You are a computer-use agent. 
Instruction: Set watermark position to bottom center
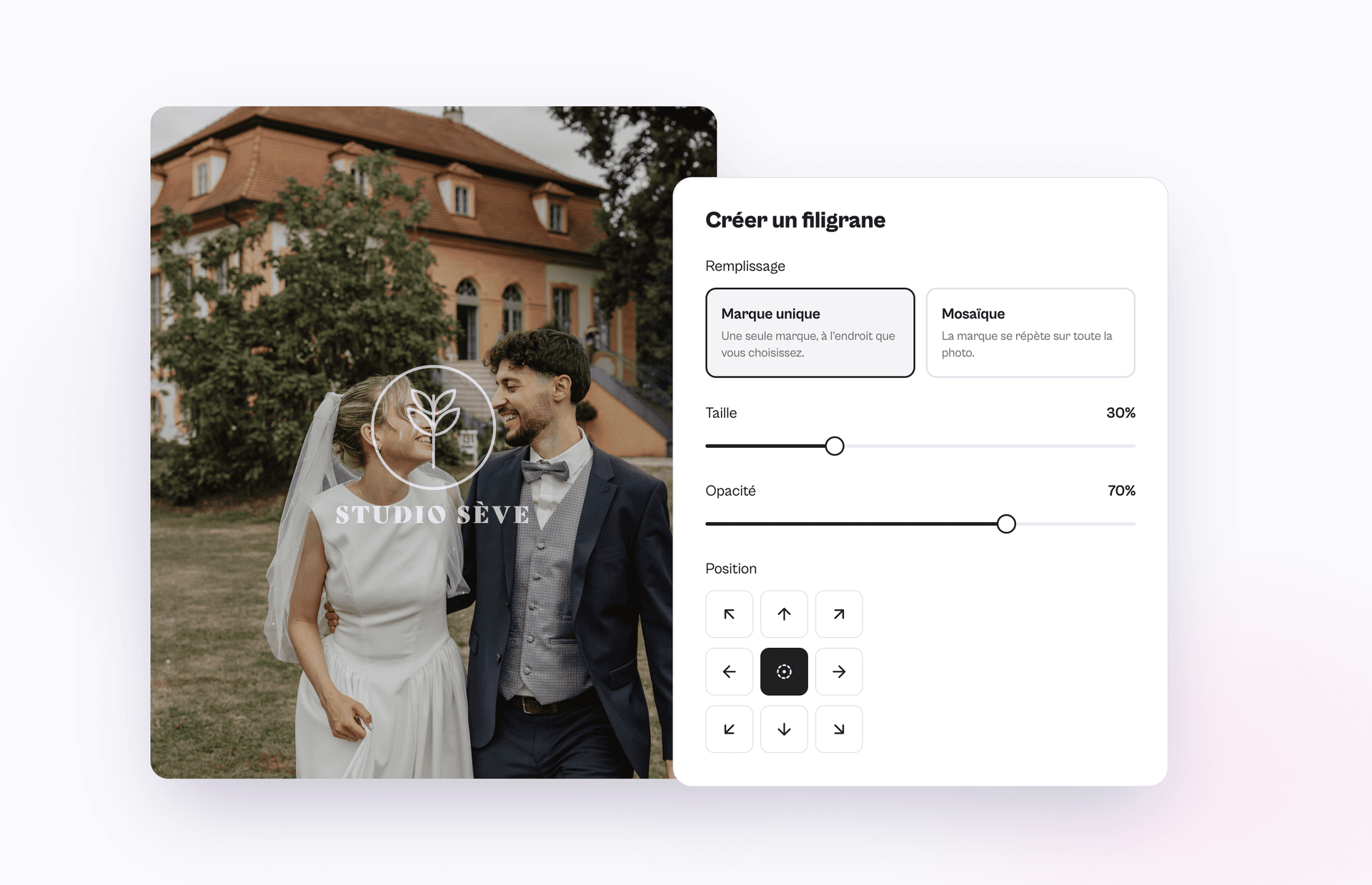pos(784,729)
